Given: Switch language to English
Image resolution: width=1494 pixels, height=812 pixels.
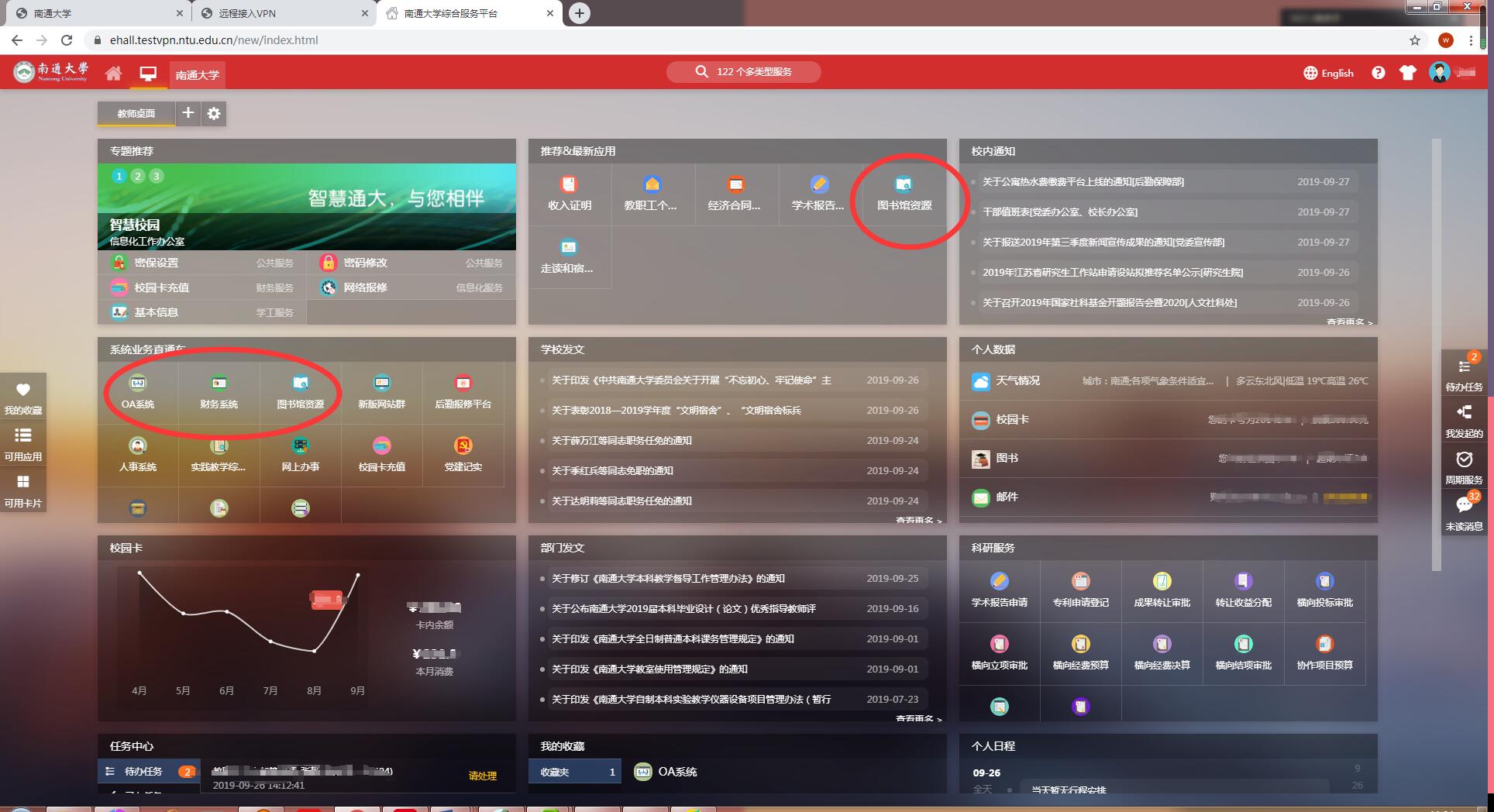Looking at the screenshot, I should tap(1328, 73).
